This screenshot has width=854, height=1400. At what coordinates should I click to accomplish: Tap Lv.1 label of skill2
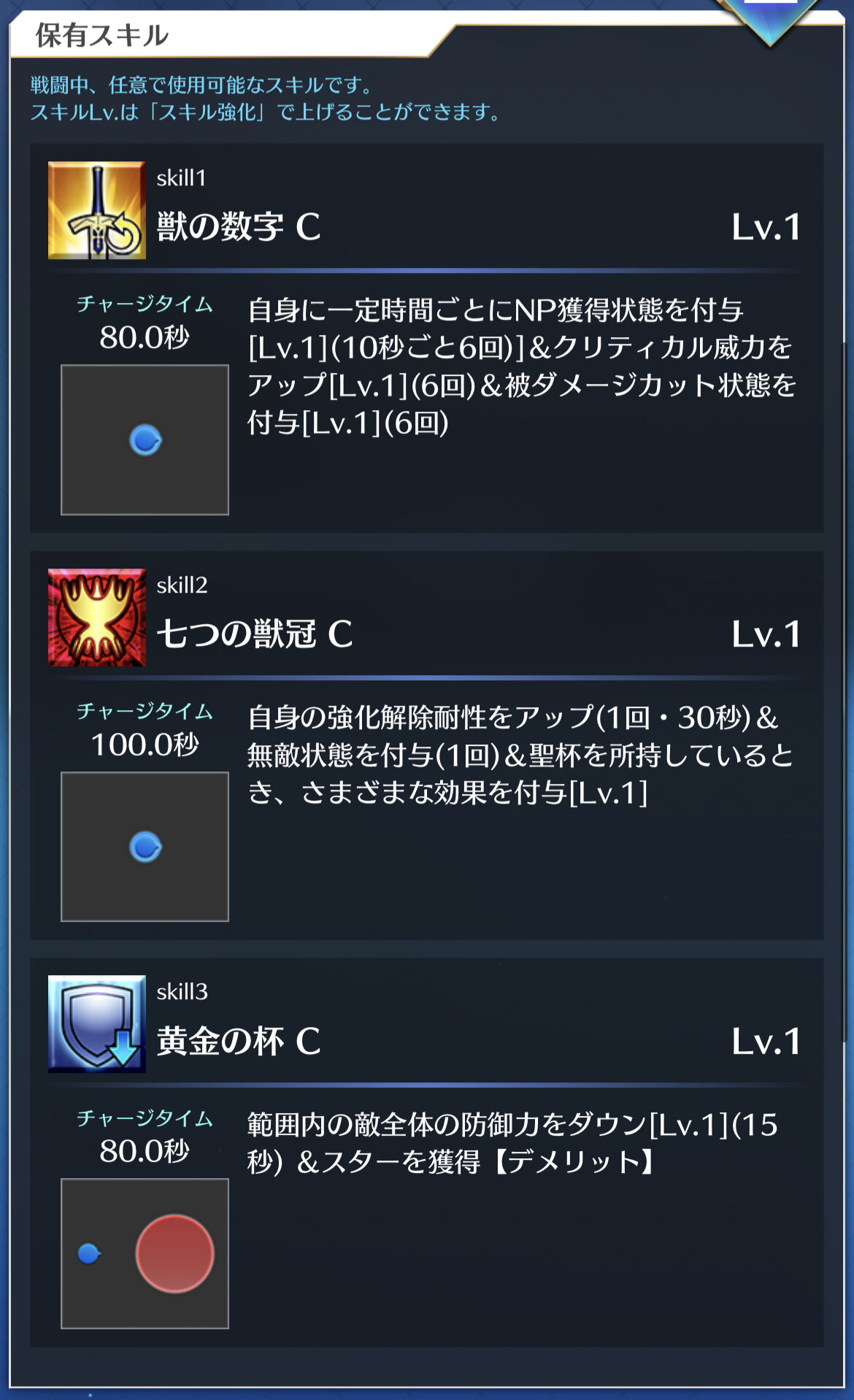tap(766, 634)
